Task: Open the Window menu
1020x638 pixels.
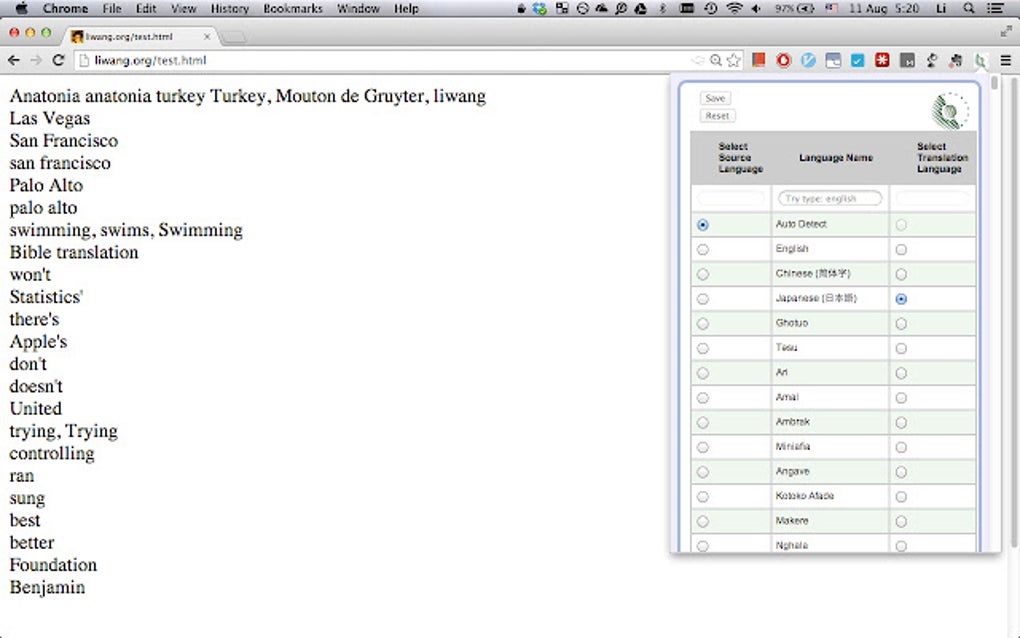Action: [x=358, y=8]
